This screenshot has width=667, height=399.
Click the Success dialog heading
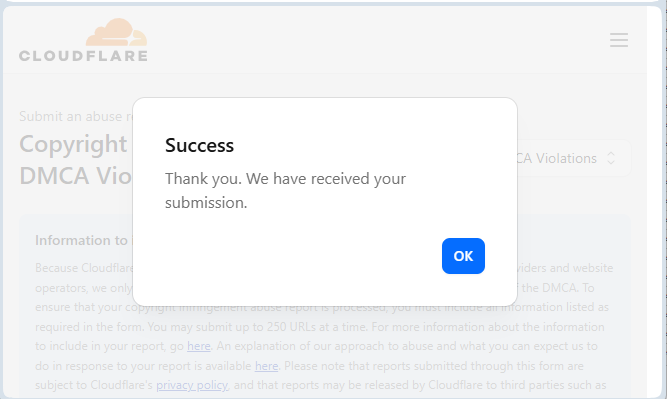pos(200,145)
